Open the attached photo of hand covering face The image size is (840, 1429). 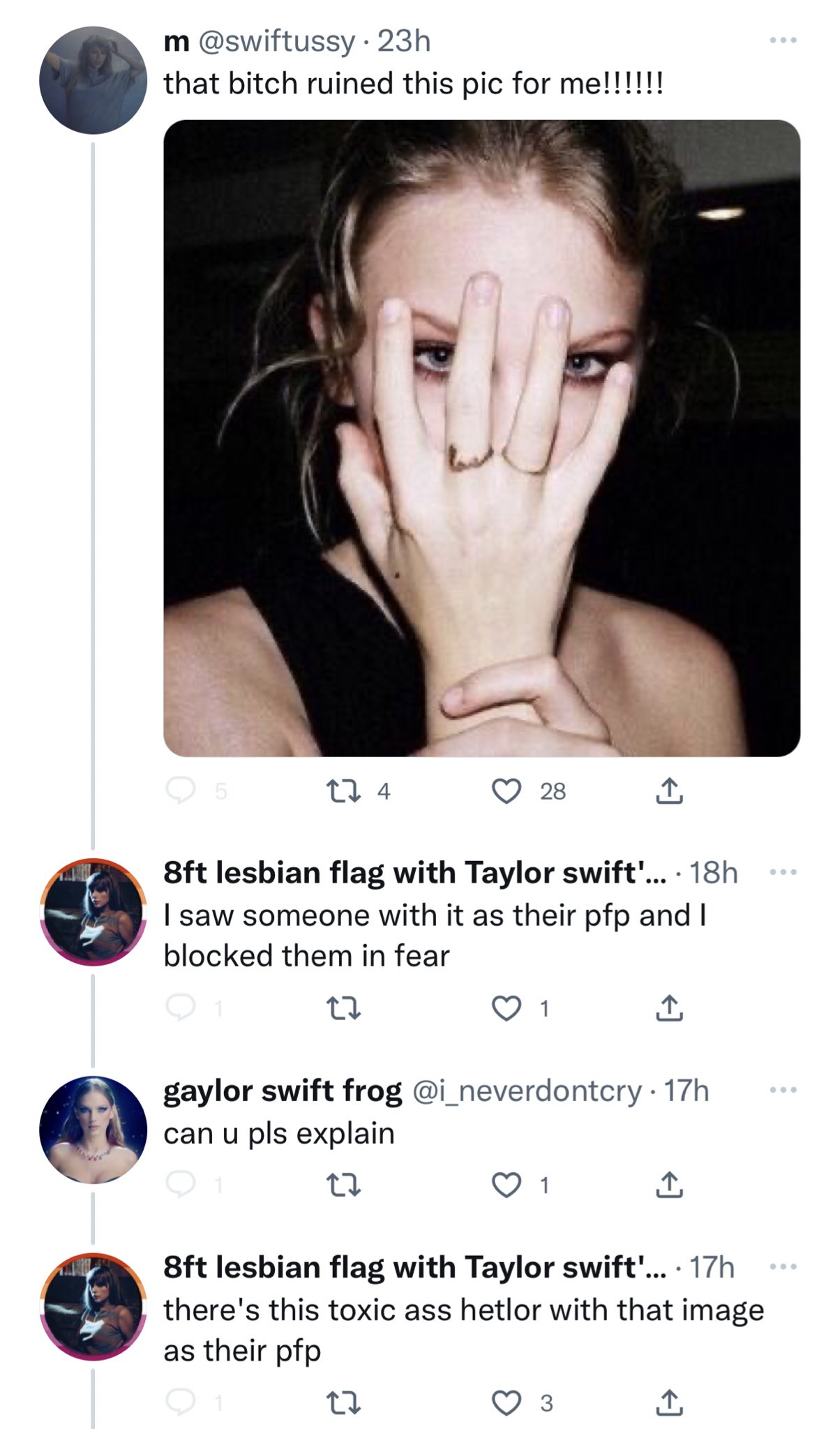(x=481, y=438)
